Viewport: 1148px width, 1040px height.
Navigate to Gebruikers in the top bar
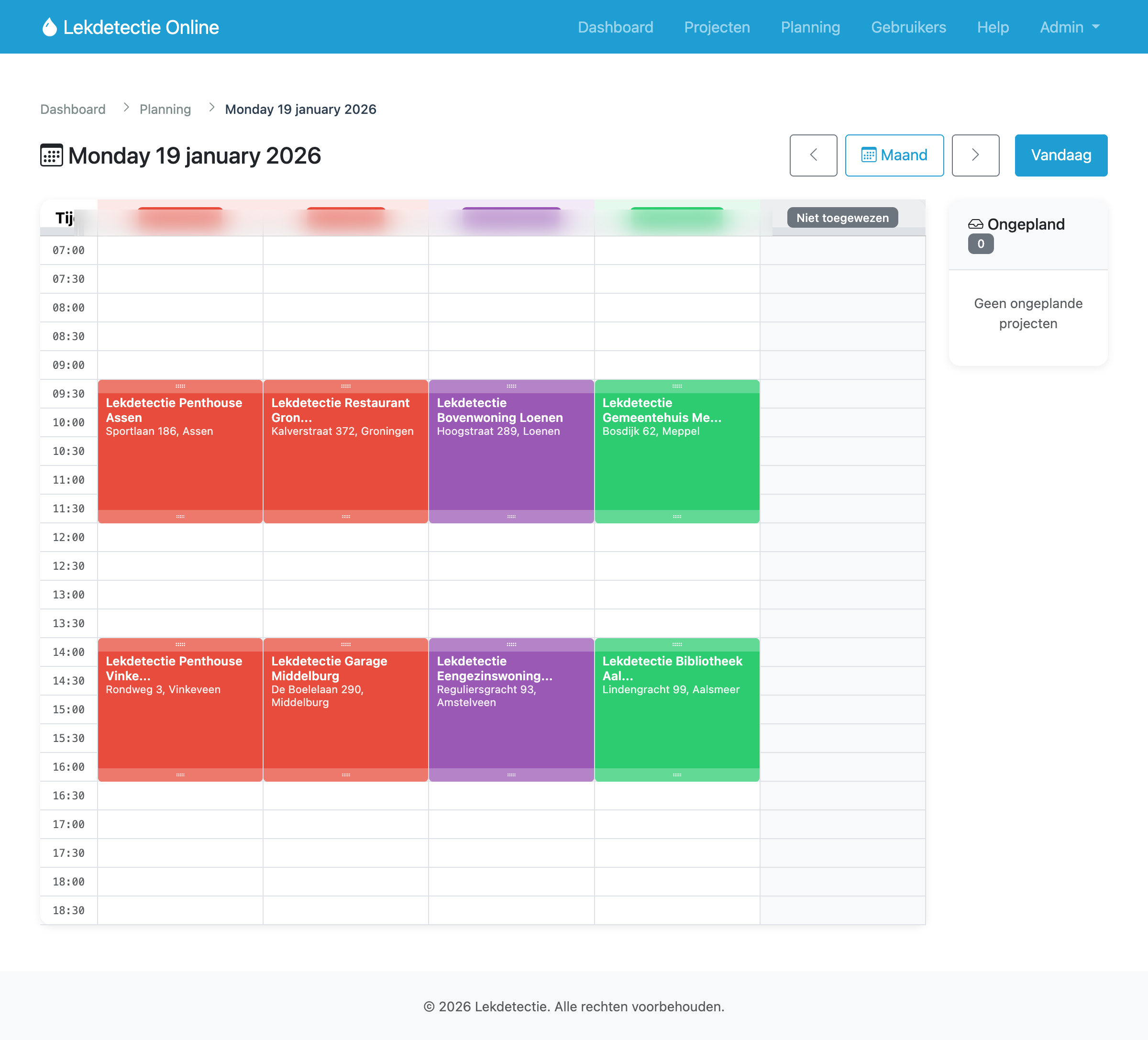click(908, 27)
